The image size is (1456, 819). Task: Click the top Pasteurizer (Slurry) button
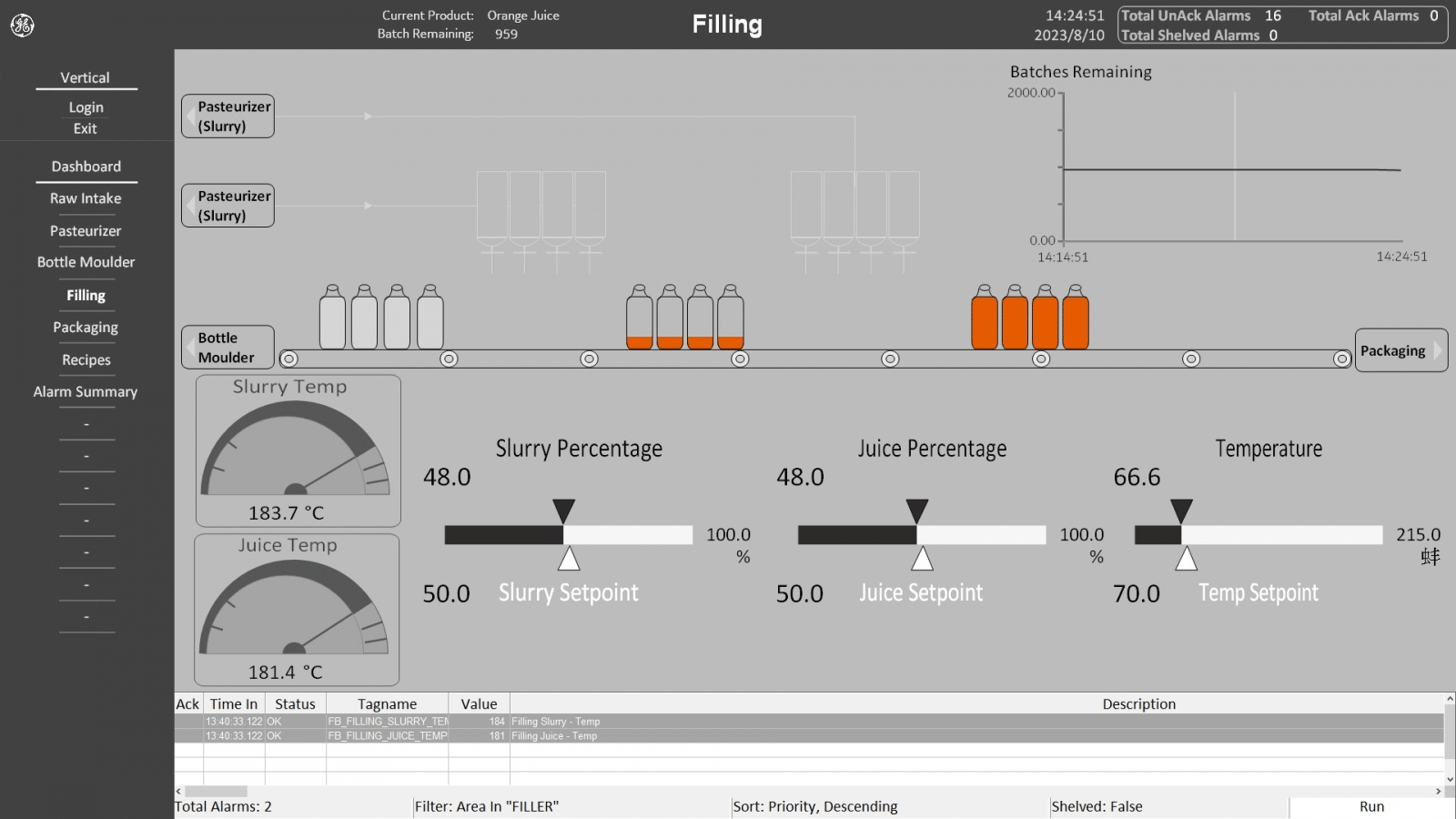[x=227, y=116]
